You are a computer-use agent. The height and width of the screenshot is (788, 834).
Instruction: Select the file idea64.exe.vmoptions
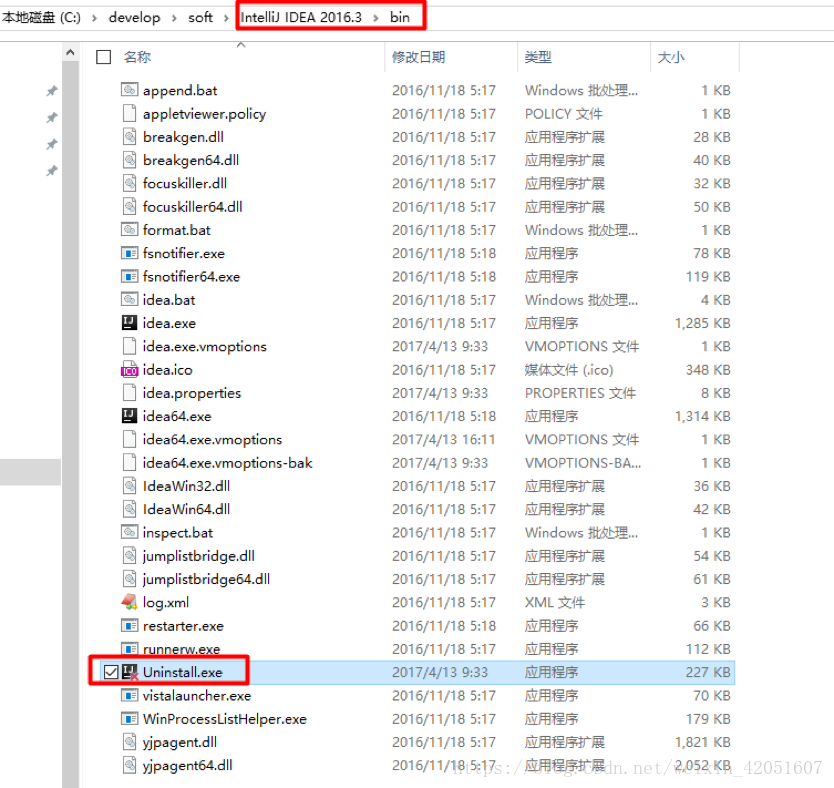[x=212, y=439]
